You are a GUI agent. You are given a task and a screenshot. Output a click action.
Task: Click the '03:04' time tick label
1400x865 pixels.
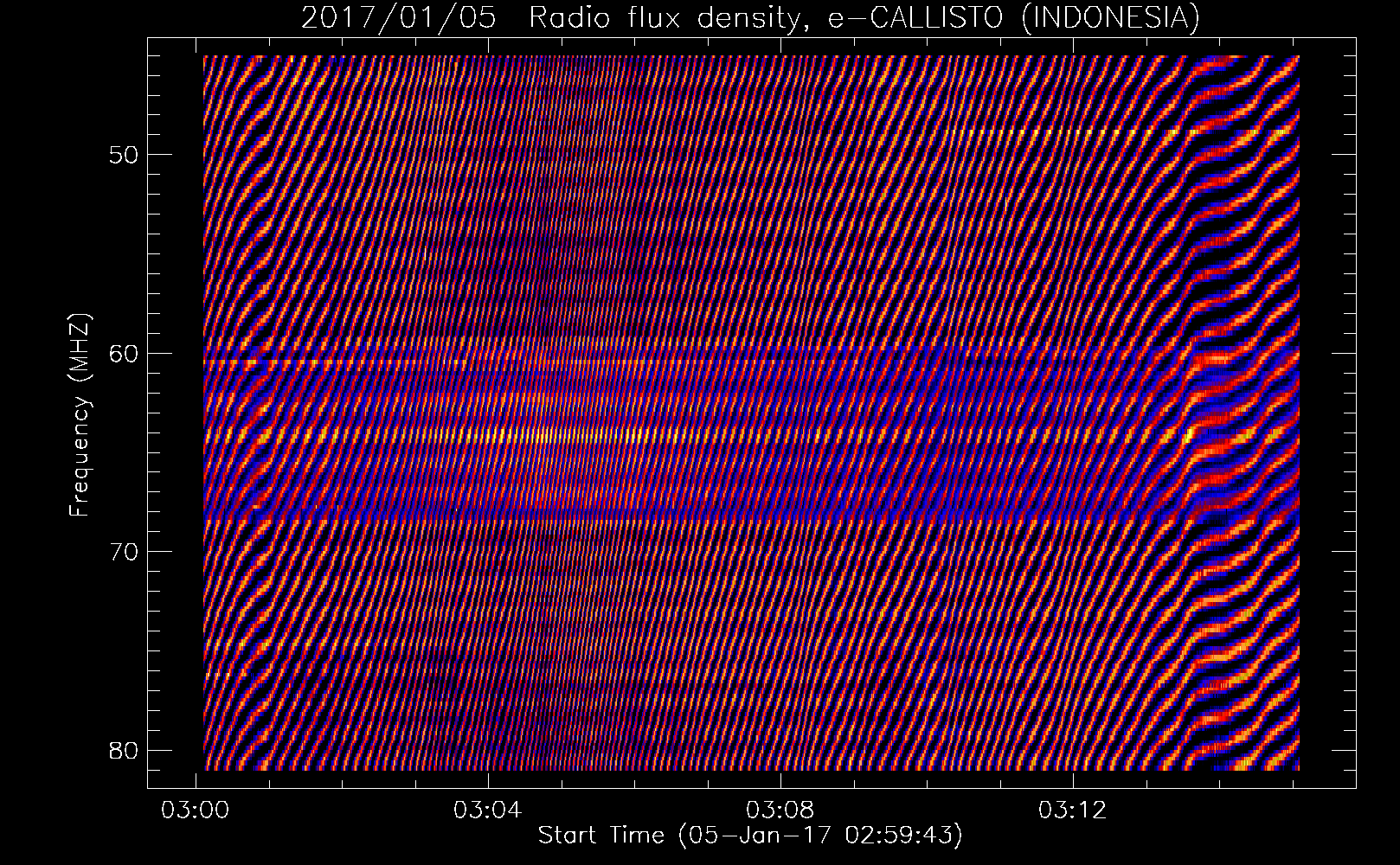tap(488, 811)
